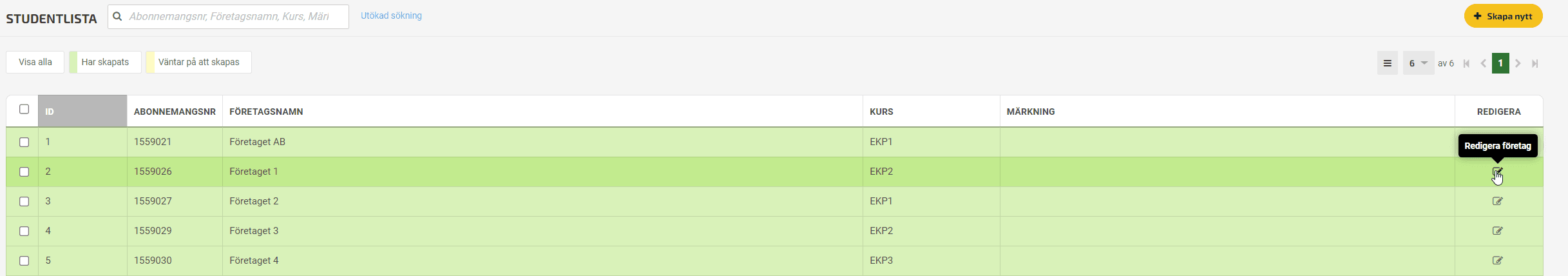Check the box for row ID 3
This screenshot has height=276, width=1568.
tap(24, 201)
